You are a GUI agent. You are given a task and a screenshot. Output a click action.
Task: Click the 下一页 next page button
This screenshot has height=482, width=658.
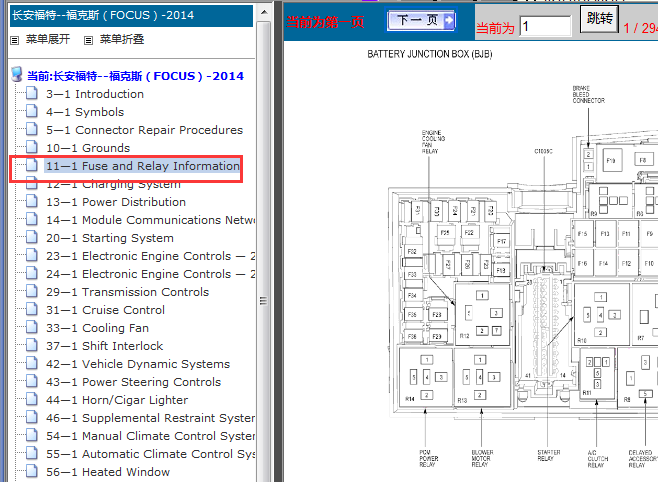(x=421, y=21)
